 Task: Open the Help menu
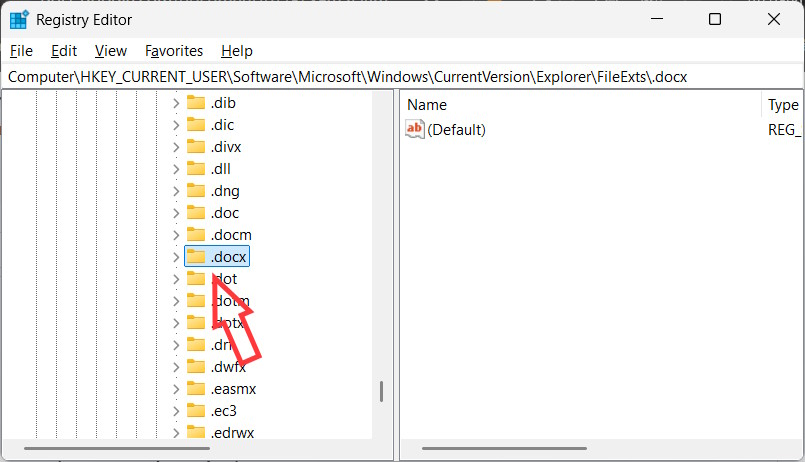point(237,51)
